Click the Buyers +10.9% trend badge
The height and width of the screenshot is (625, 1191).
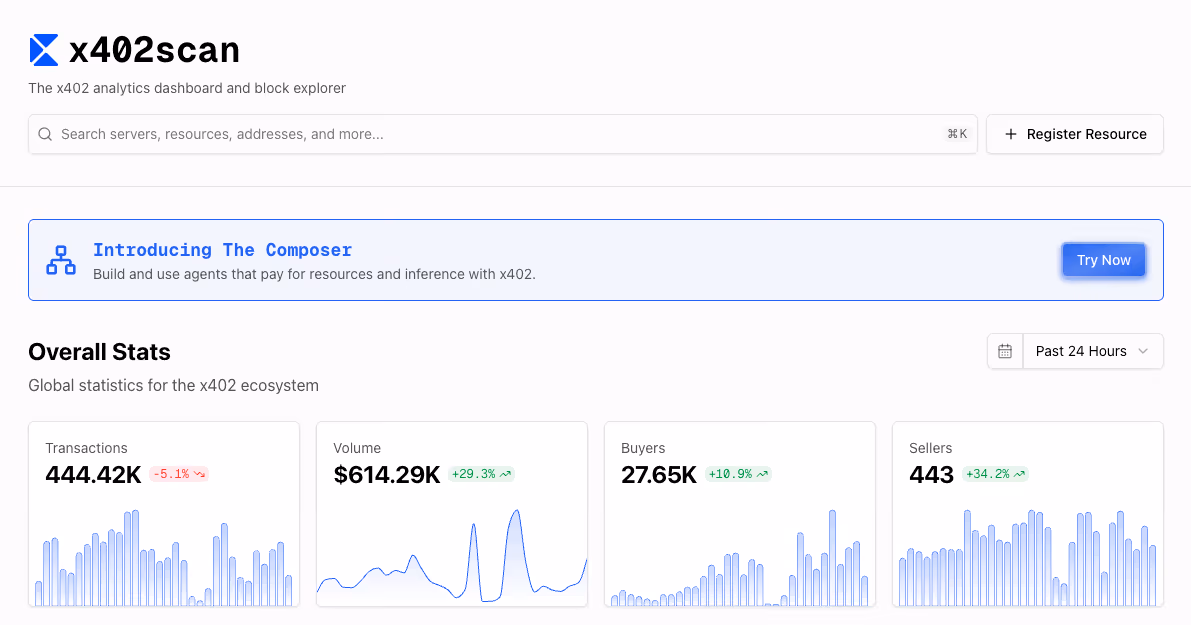point(738,474)
